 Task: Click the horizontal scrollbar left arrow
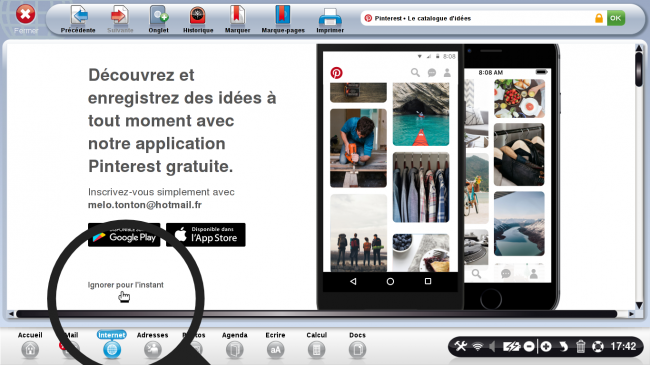[11, 314]
